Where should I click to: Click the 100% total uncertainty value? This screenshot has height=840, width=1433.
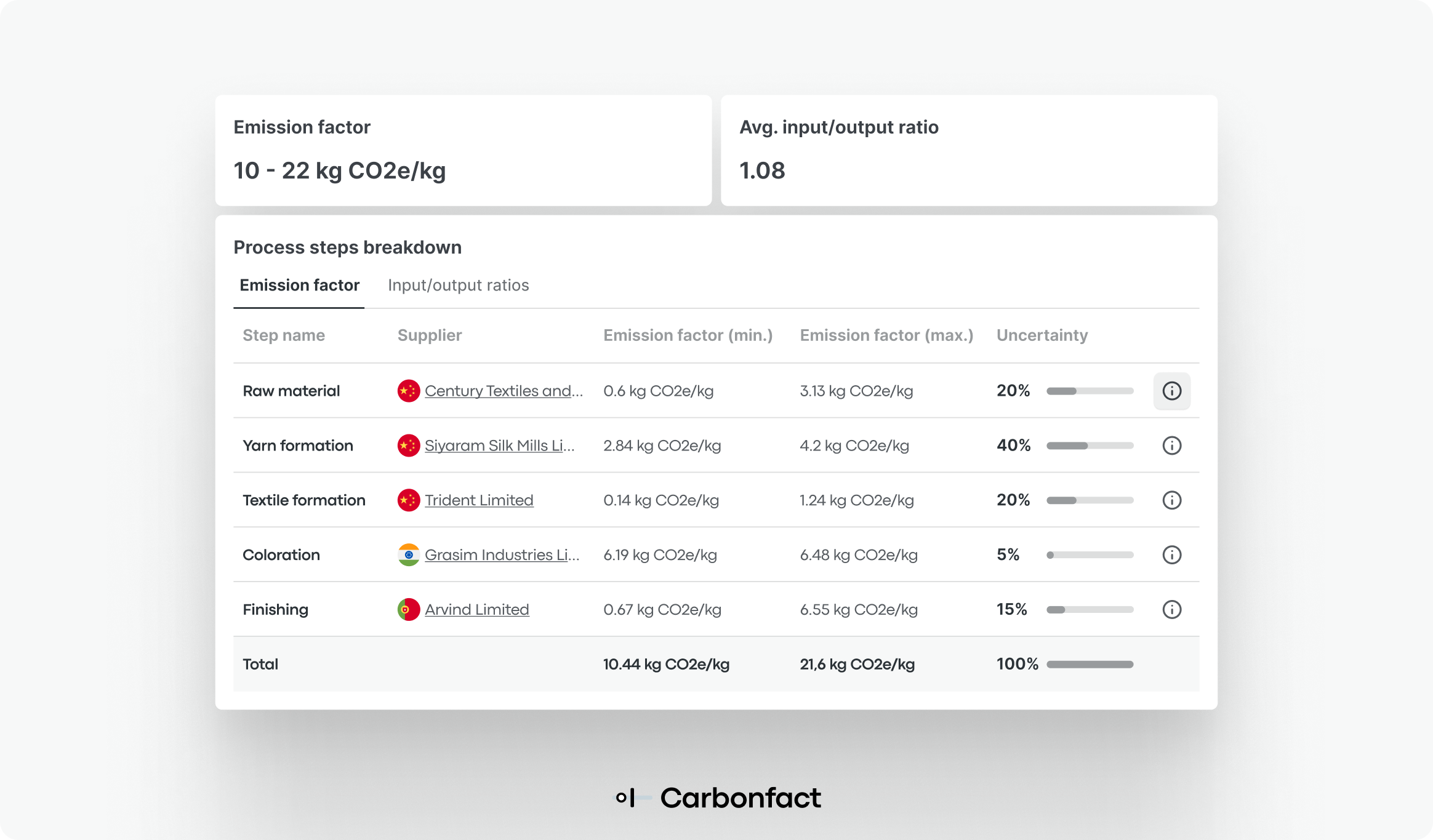[x=1018, y=665]
